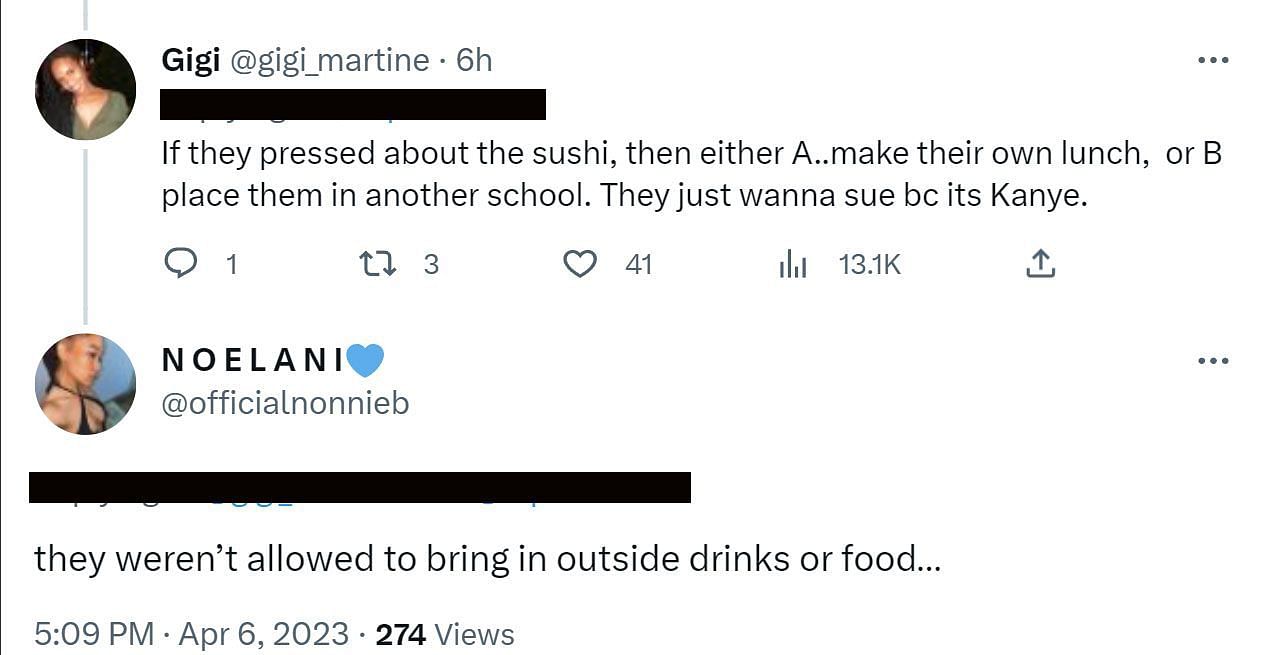Like Gigi's tweet with heart icon
Viewport: 1265px width, 655px height.
tap(580, 264)
